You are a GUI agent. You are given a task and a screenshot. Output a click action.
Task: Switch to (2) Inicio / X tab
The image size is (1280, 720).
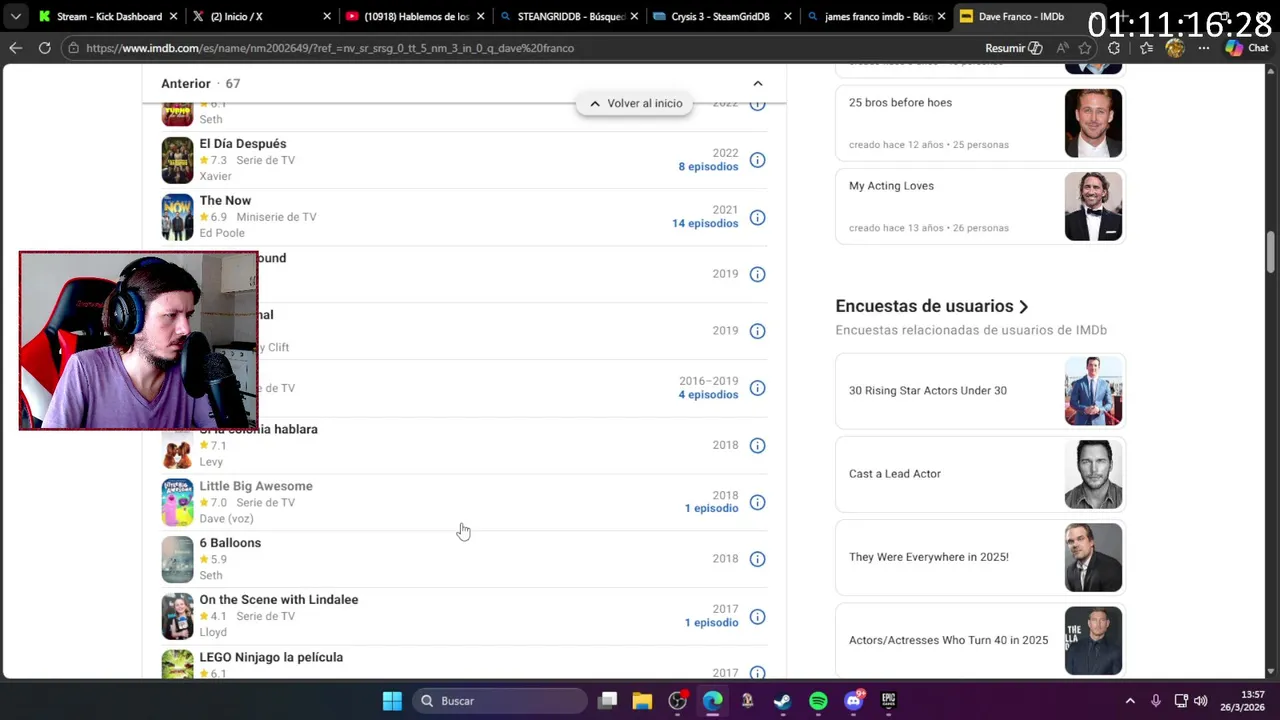[261, 16]
